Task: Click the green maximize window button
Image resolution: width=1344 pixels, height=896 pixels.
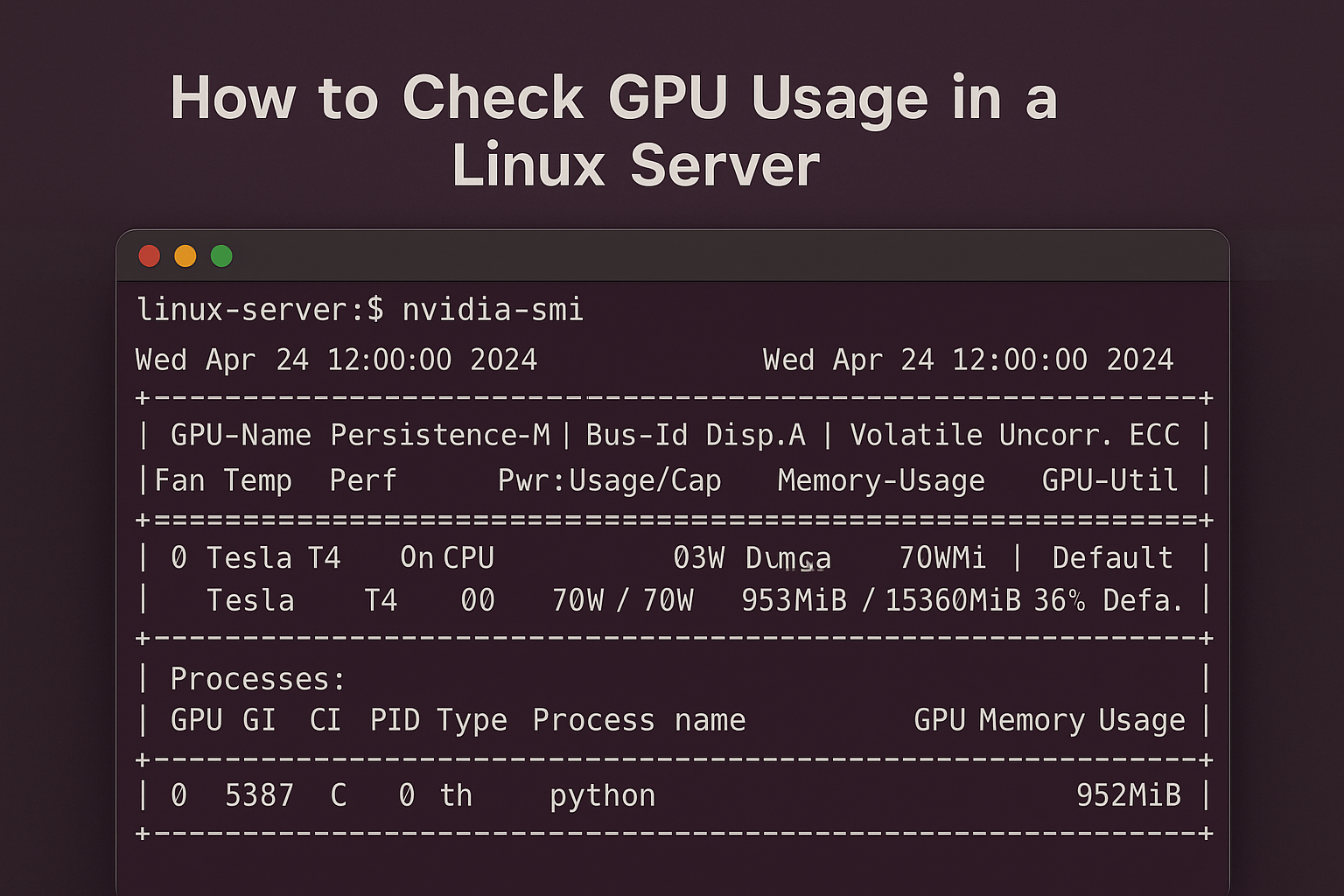Action: pyautogui.click(x=221, y=255)
